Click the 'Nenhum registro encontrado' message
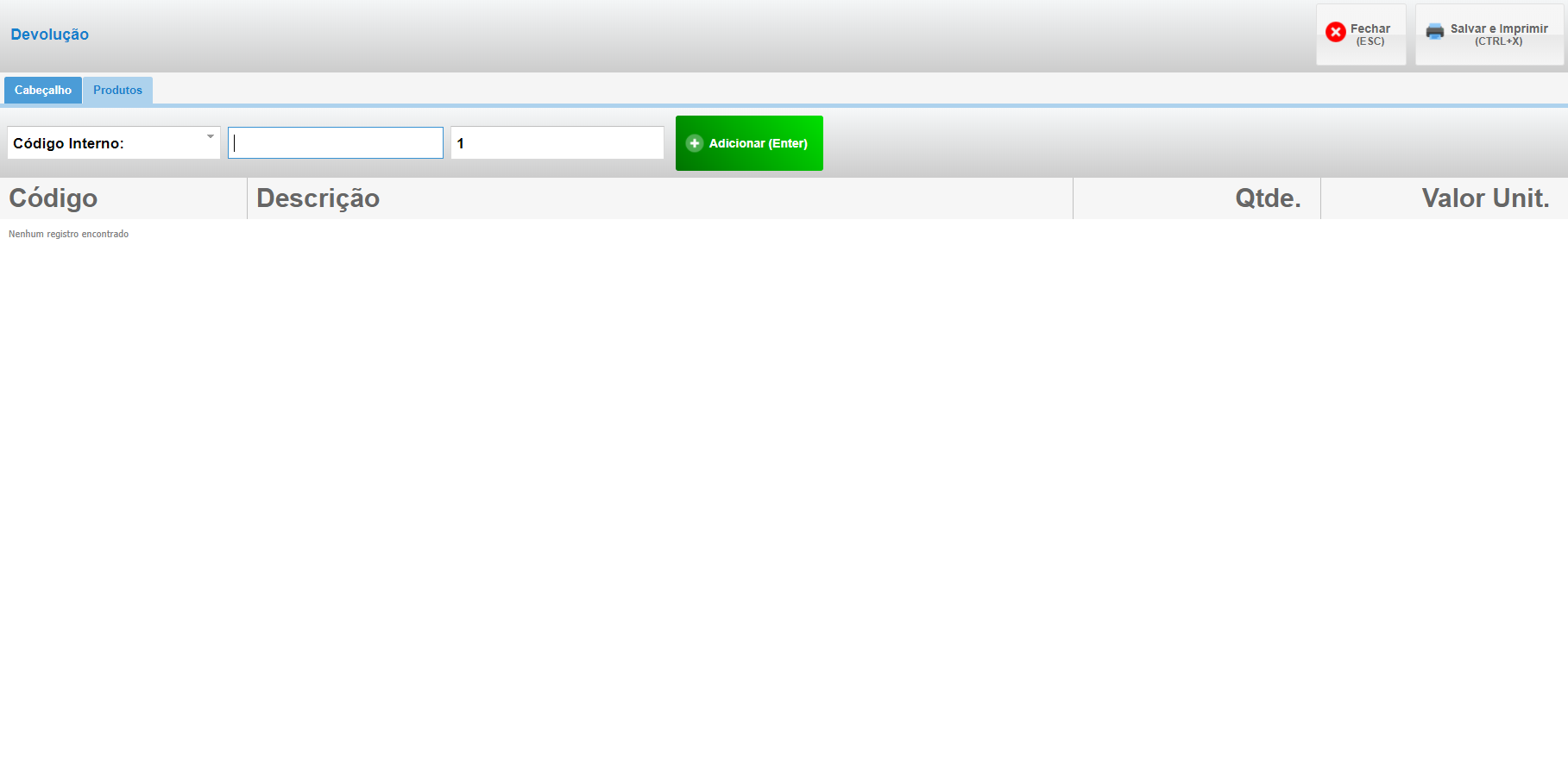 [68, 234]
